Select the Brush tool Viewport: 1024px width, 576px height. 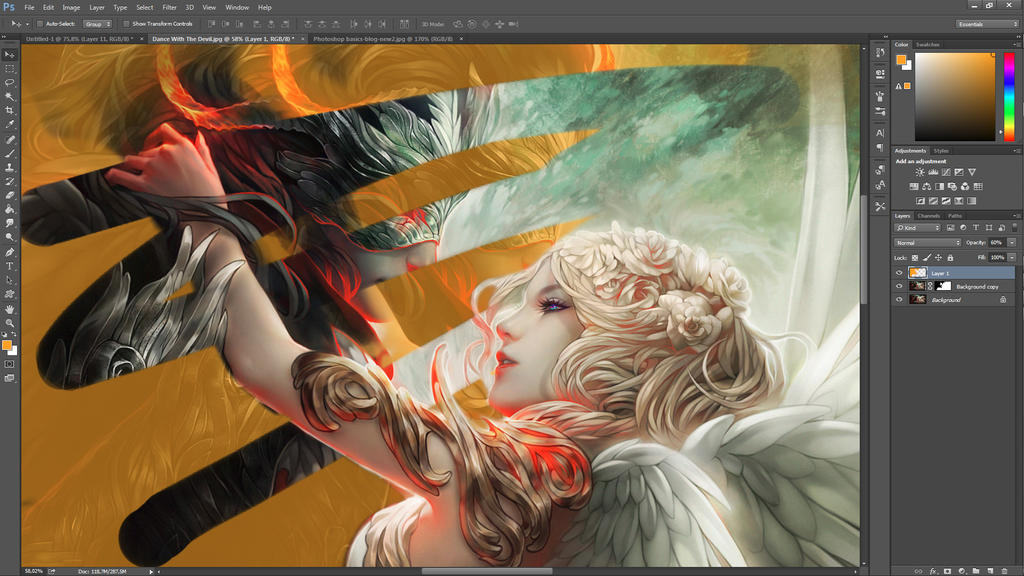pos(9,153)
